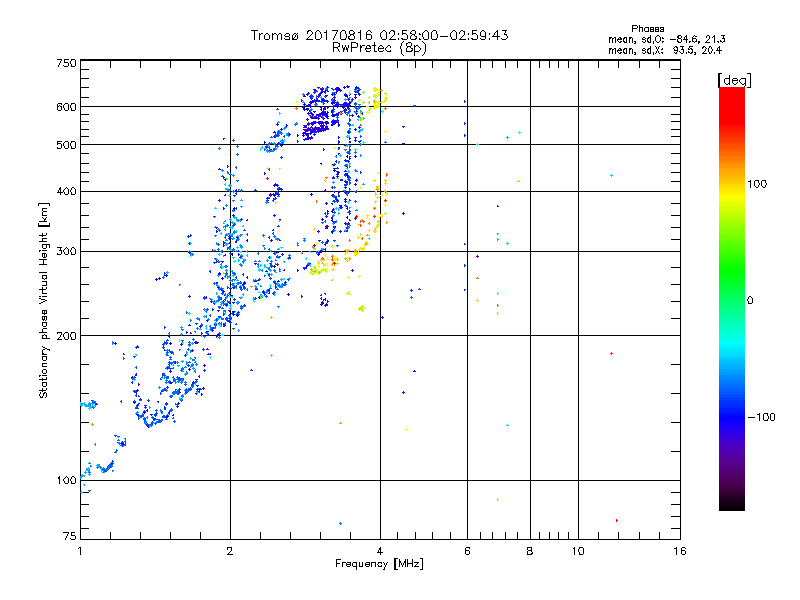Click the lone cyan point right of 10 MHz above 400 km
Viewport: 800px width, 600px height.
pos(611,176)
